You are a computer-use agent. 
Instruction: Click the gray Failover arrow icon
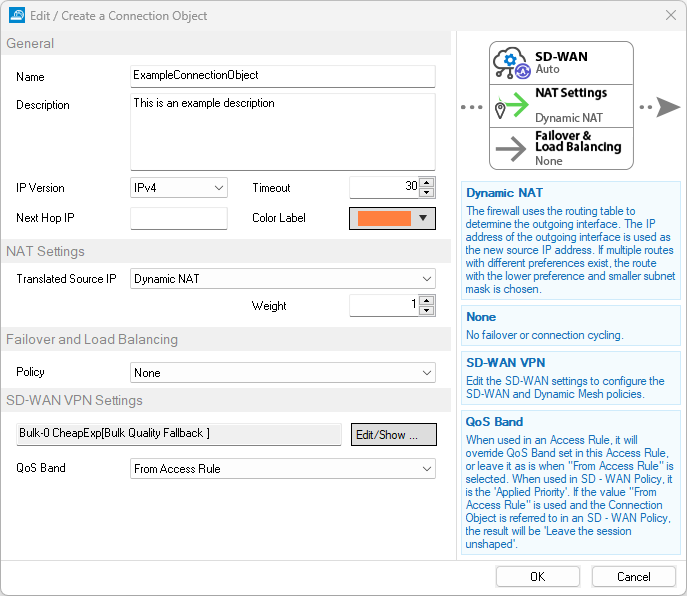click(512, 148)
